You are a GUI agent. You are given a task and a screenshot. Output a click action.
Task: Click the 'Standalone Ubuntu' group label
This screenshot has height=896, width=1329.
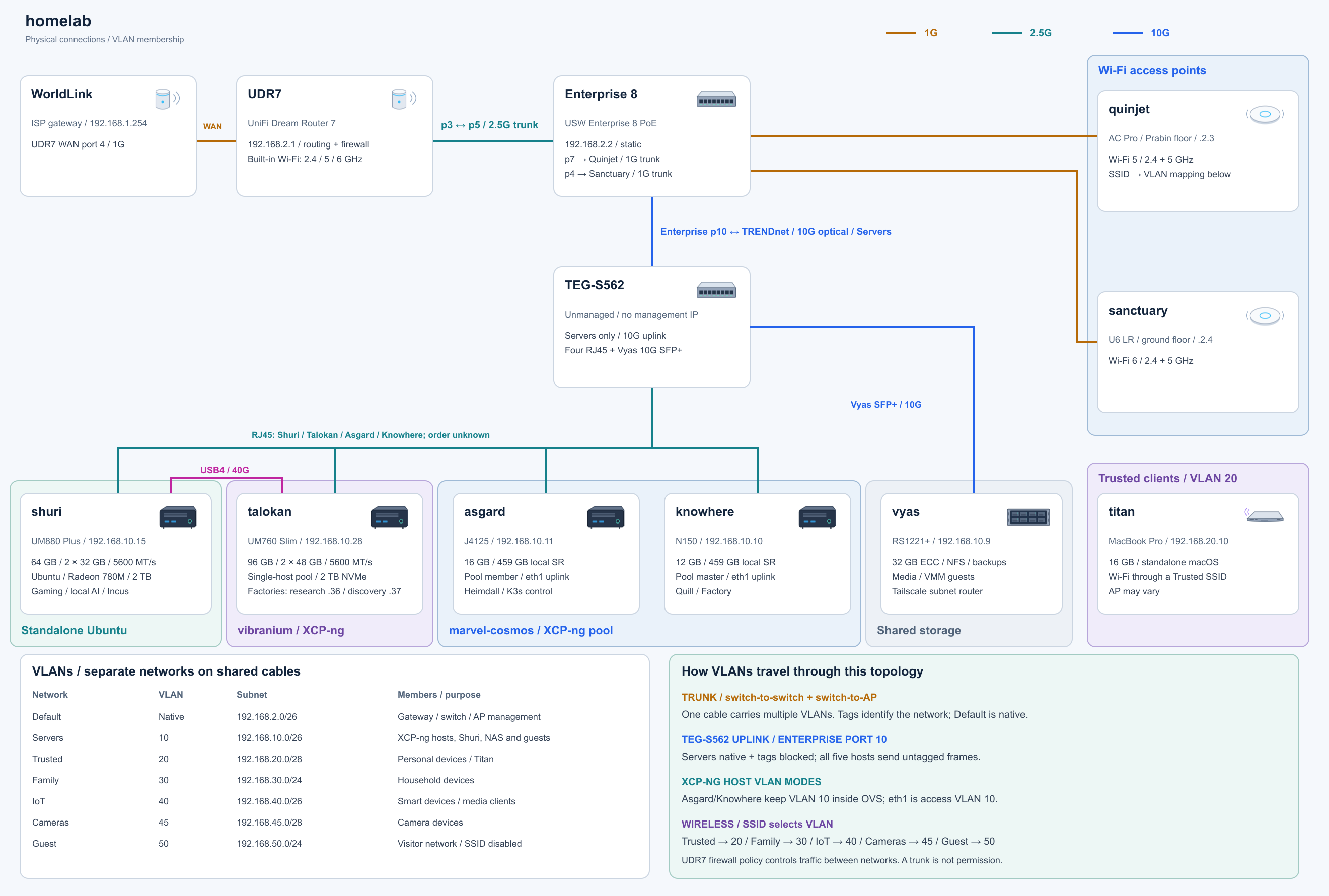click(x=73, y=630)
